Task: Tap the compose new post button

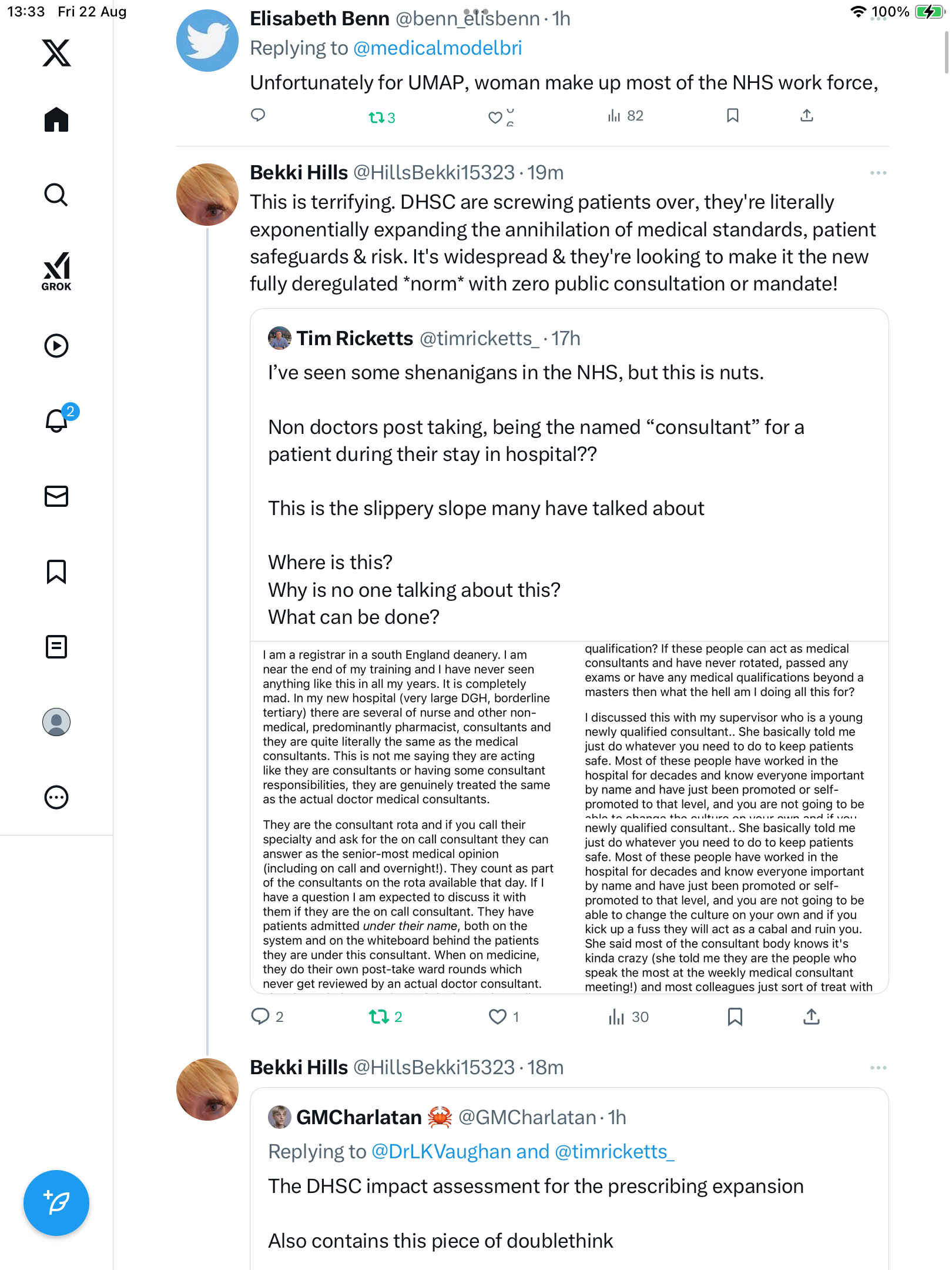Action: [x=56, y=1203]
